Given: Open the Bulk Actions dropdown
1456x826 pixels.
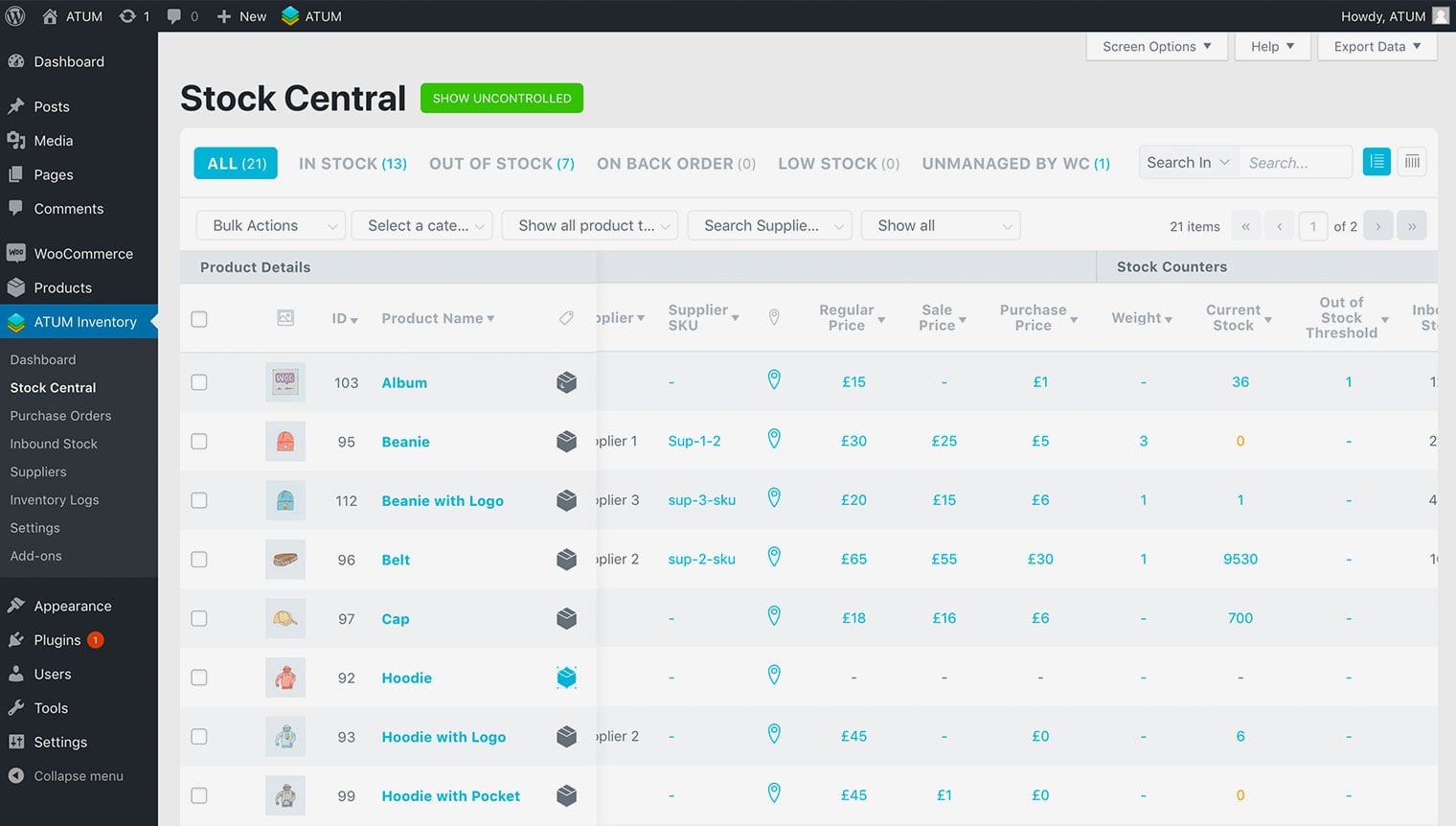Looking at the screenshot, I should click(270, 226).
